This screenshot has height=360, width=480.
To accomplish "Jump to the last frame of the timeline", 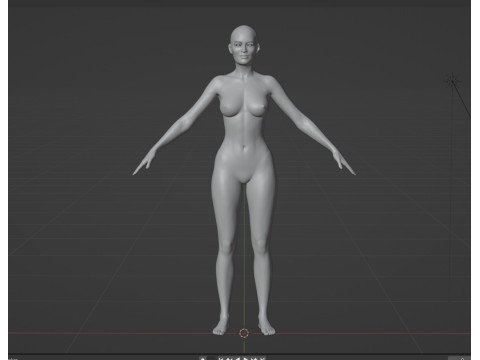I will [x=263, y=359].
